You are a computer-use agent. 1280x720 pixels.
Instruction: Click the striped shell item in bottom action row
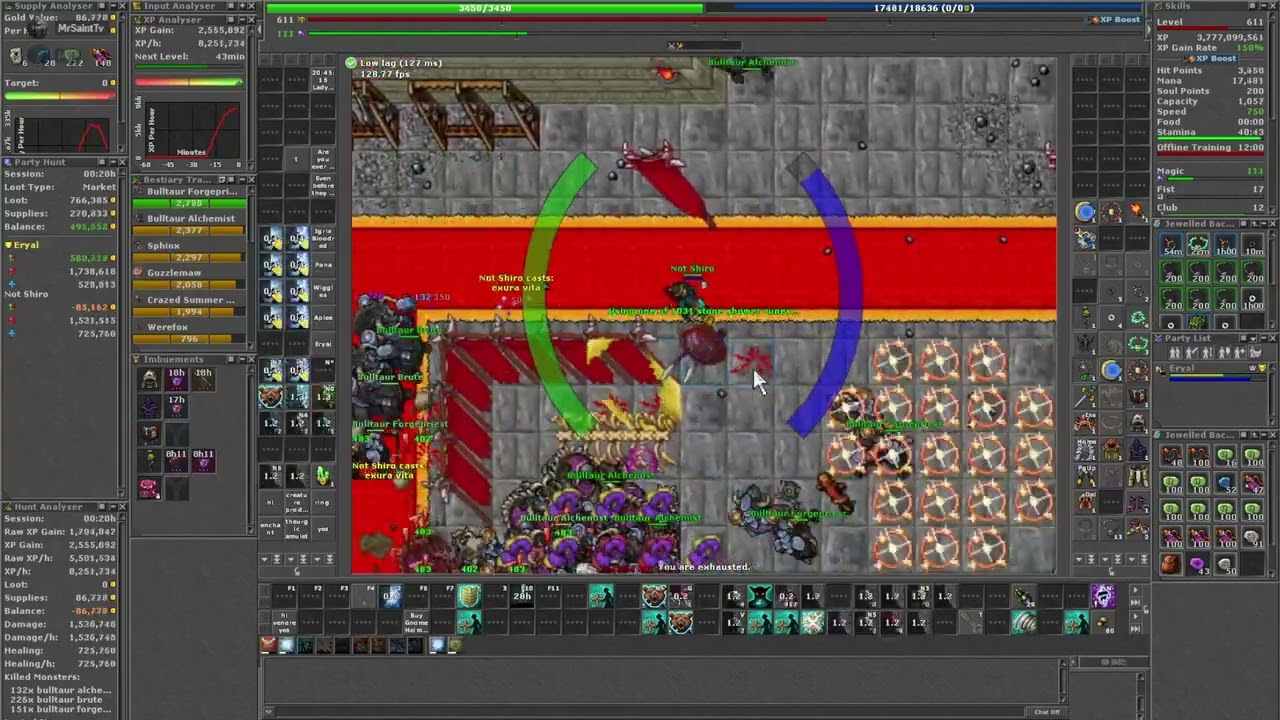point(1024,623)
